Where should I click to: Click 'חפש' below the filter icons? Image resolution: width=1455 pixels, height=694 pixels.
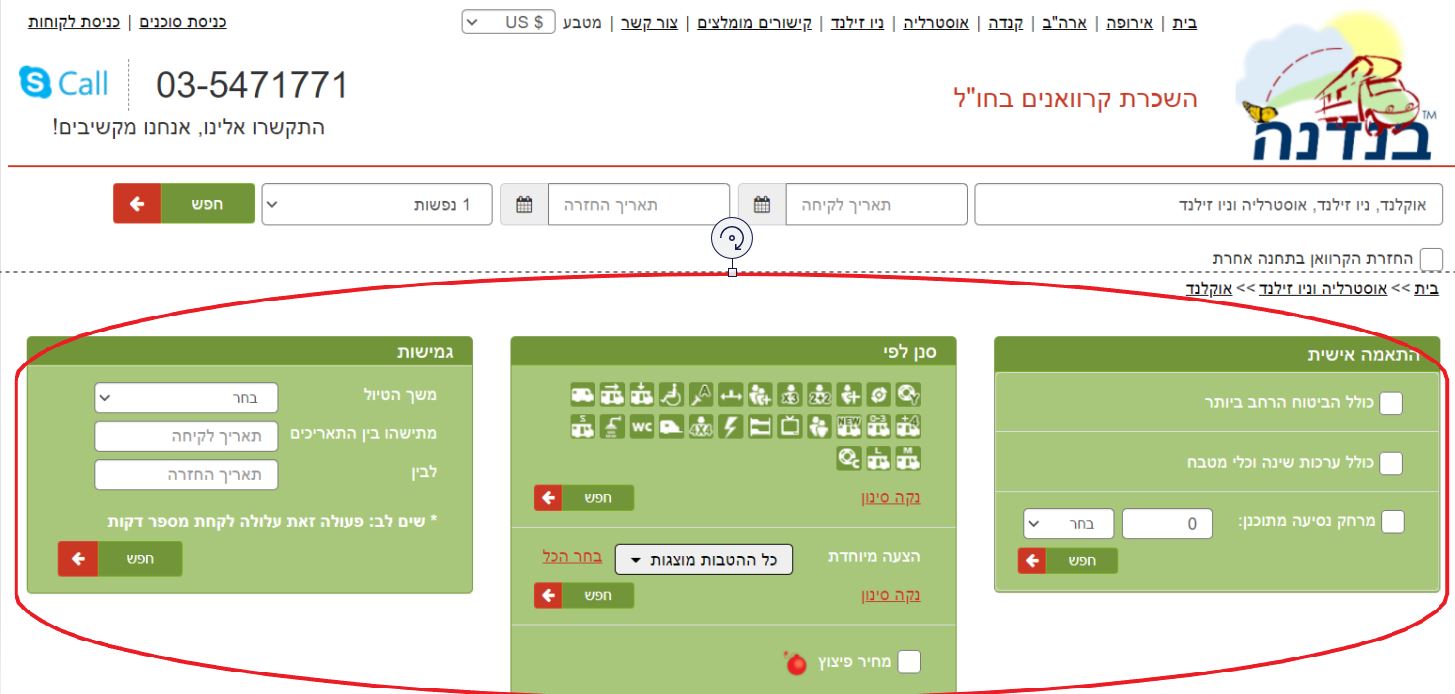pyautogui.click(x=584, y=497)
